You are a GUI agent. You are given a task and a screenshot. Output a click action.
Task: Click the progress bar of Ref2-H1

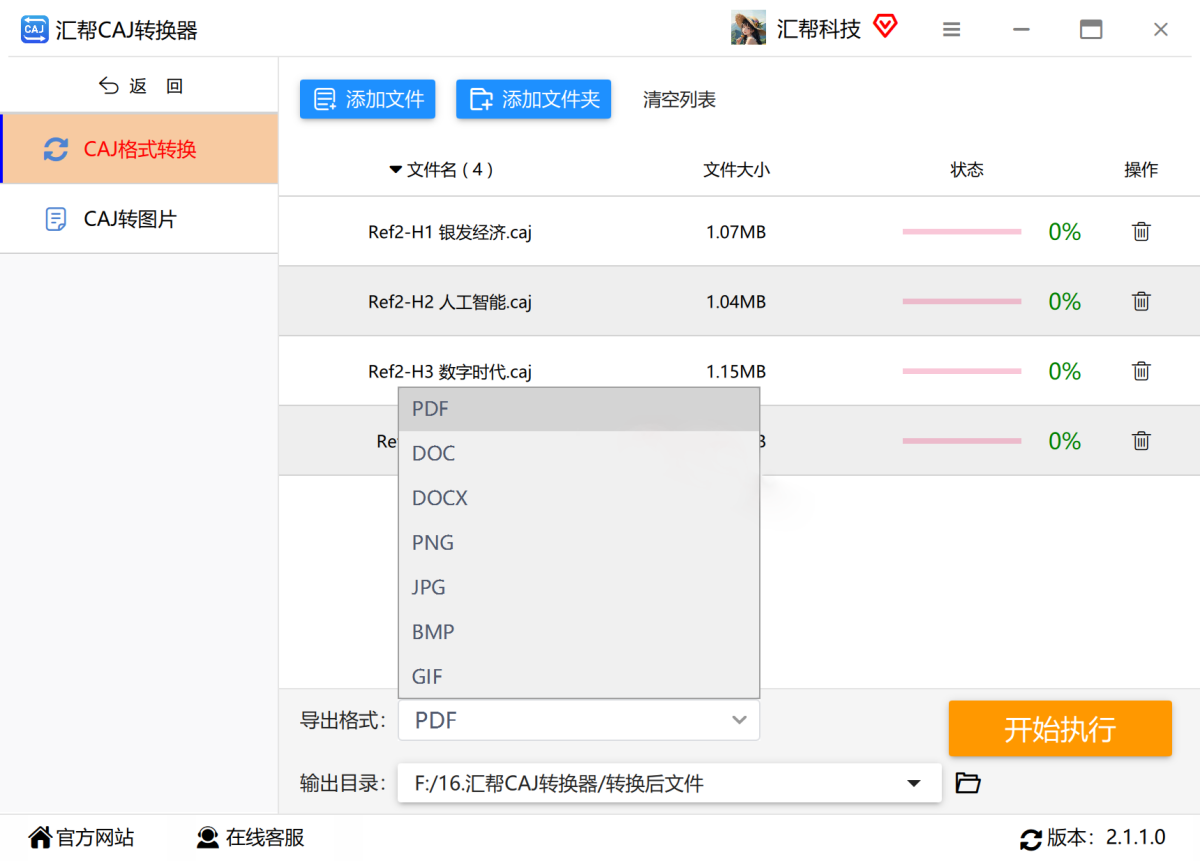click(x=961, y=231)
